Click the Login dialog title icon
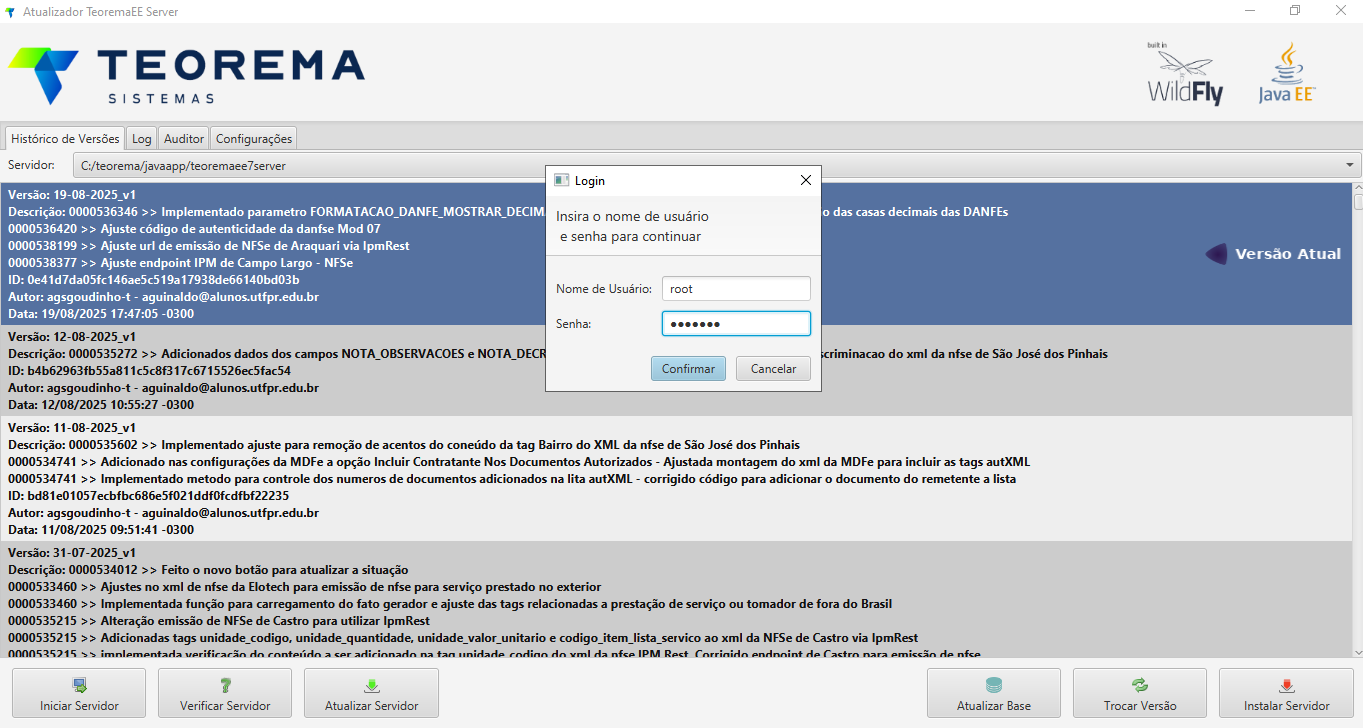 pyautogui.click(x=561, y=181)
